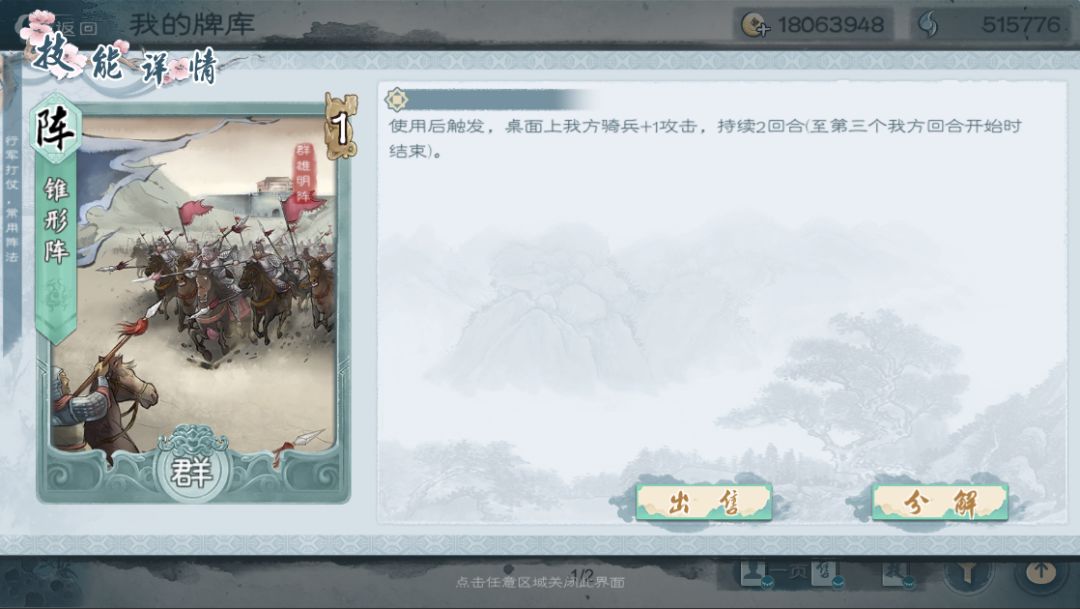The image size is (1080, 609).
Task: Click the calligraphy card icon in bottom bar
Action: 825,573
